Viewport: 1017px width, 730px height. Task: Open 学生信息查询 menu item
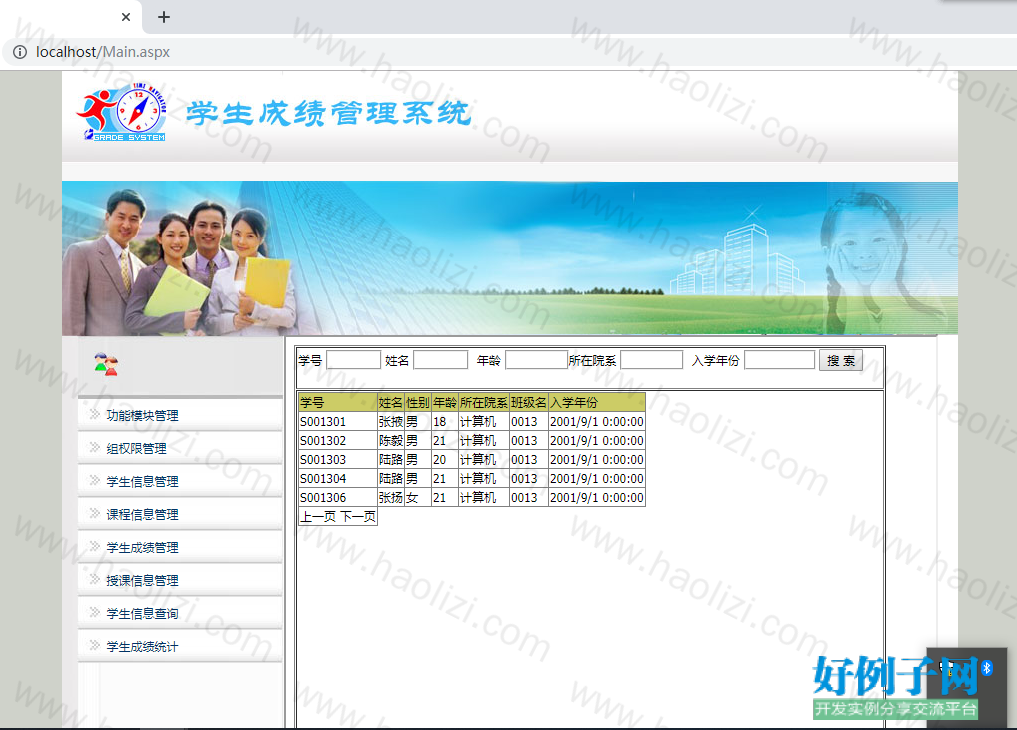click(x=142, y=614)
